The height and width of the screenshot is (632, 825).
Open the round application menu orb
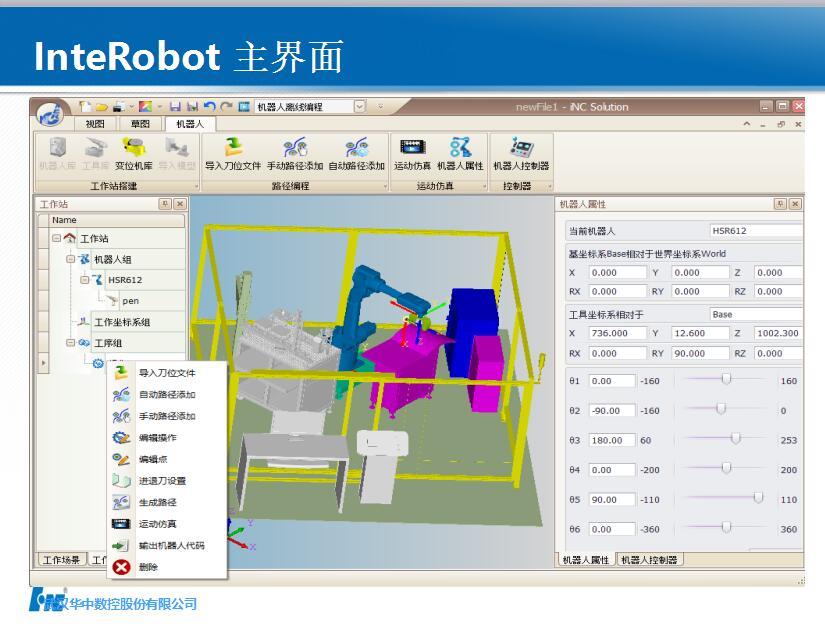coord(51,113)
